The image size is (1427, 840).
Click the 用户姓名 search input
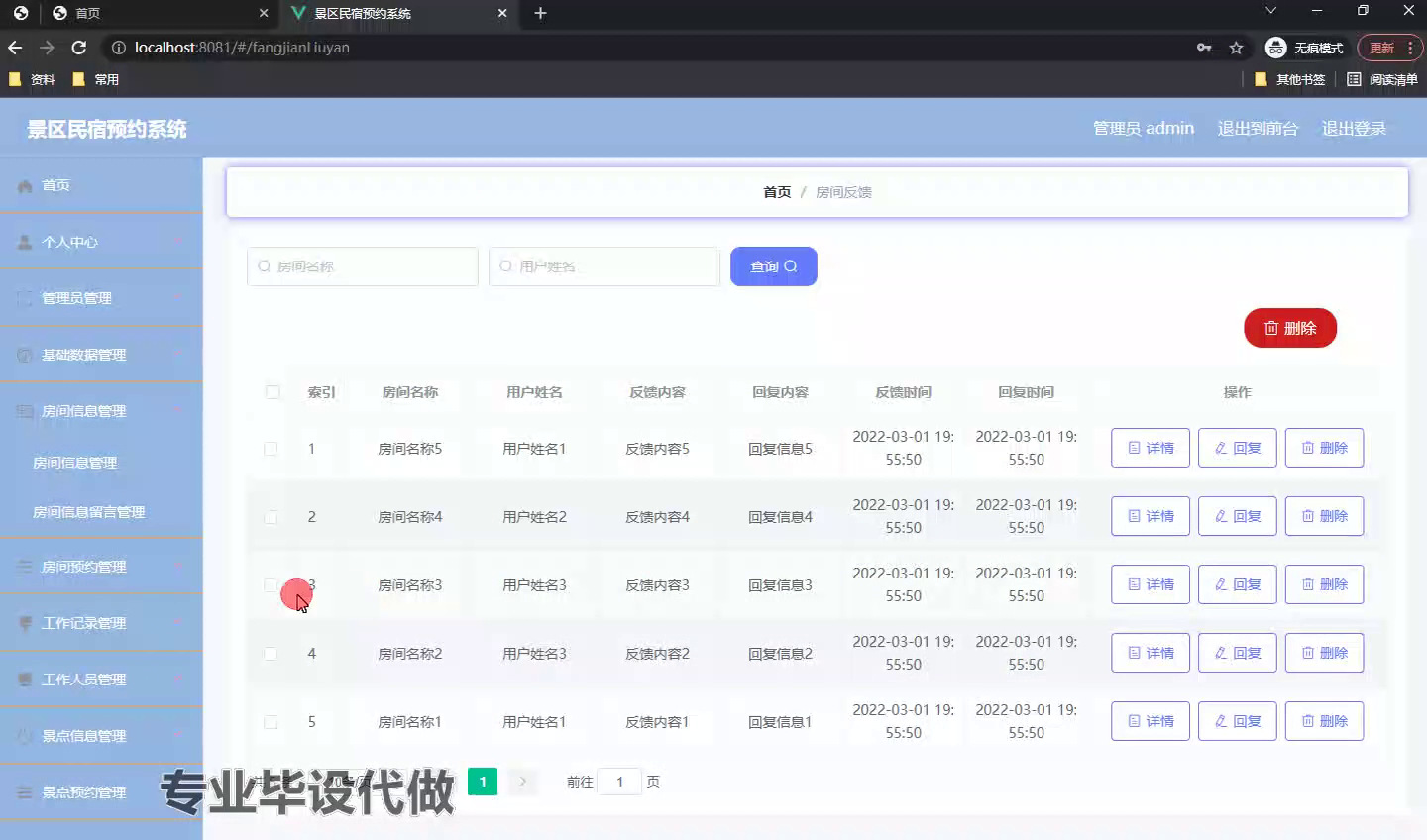click(x=604, y=266)
